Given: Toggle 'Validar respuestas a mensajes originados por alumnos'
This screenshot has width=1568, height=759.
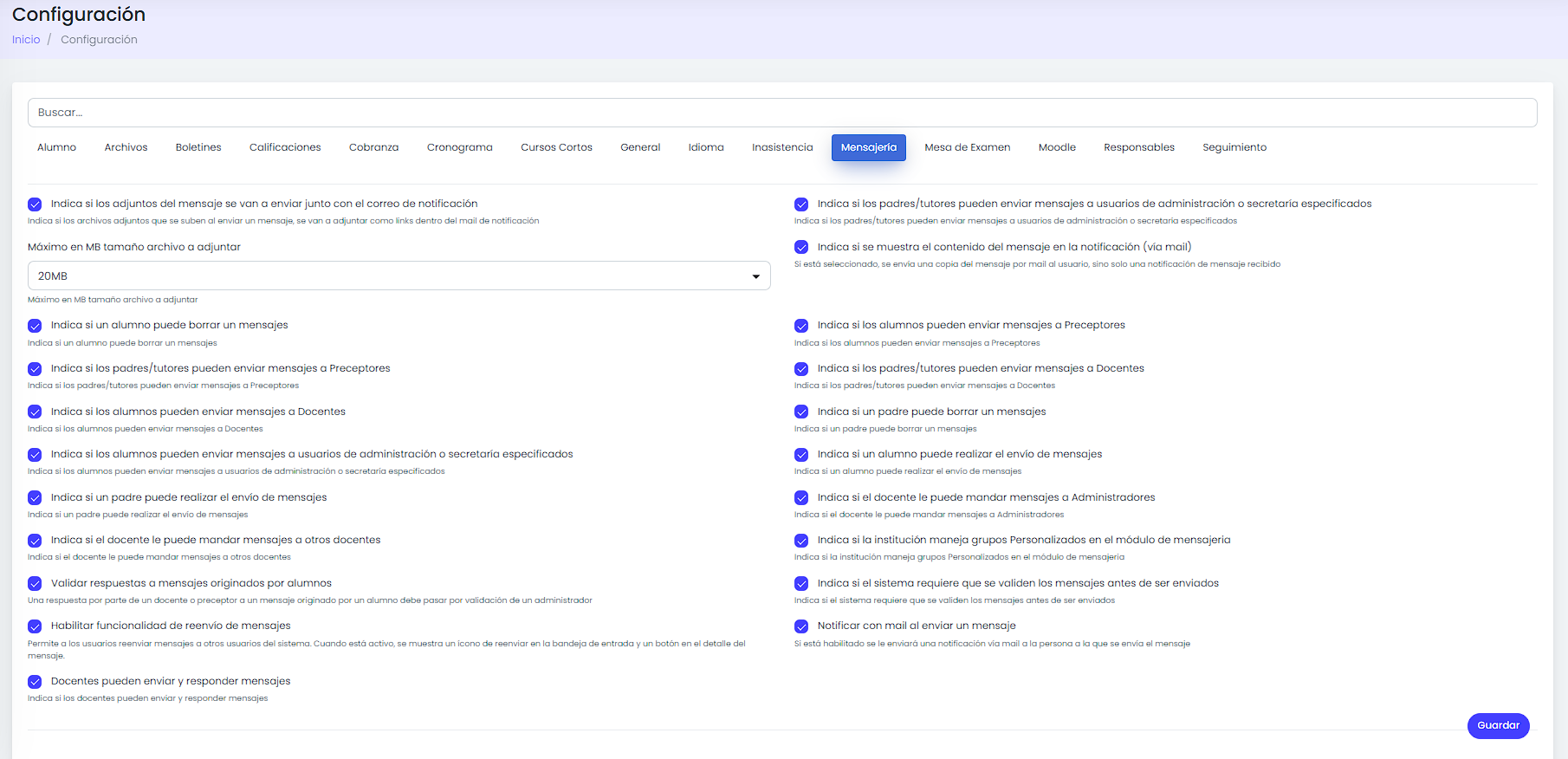Looking at the screenshot, I should coord(35,584).
